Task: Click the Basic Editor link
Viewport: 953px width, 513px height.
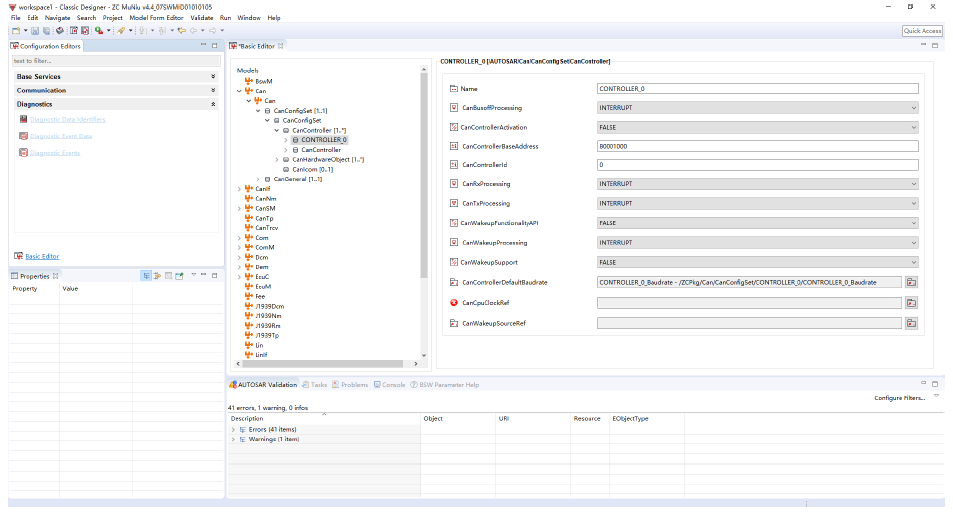Action: (42, 256)
